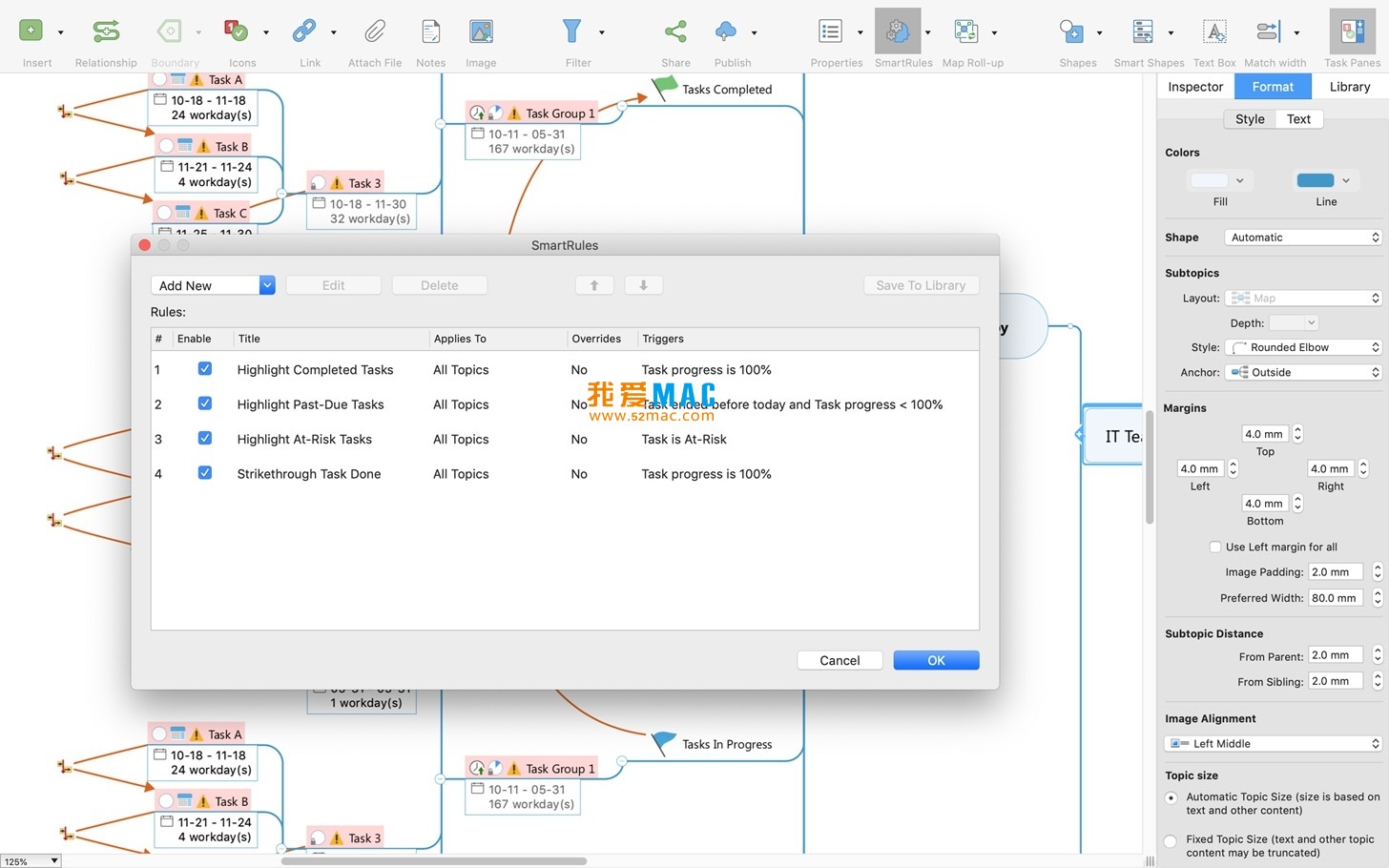This screenshot has width=1389, height=868.
Task: Uncheck the Highlight Past-Due Tasks rule
Action: tap(205, 403)
